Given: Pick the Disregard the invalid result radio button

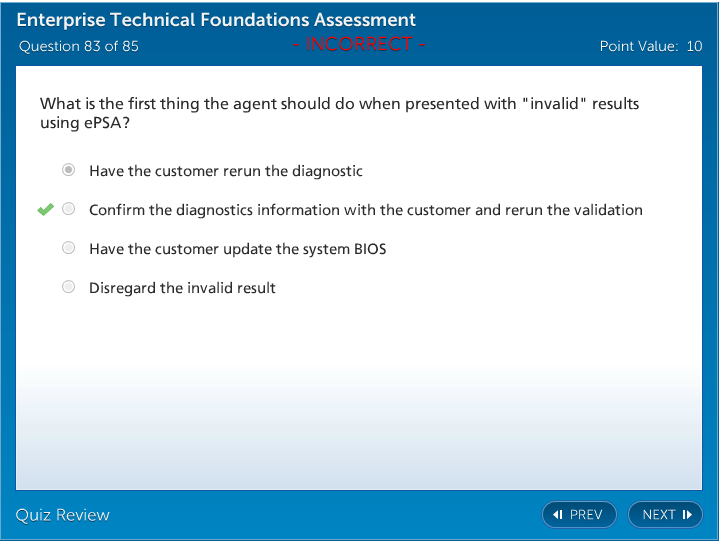Looking at the screenshot, I should (x=68, y=287).
